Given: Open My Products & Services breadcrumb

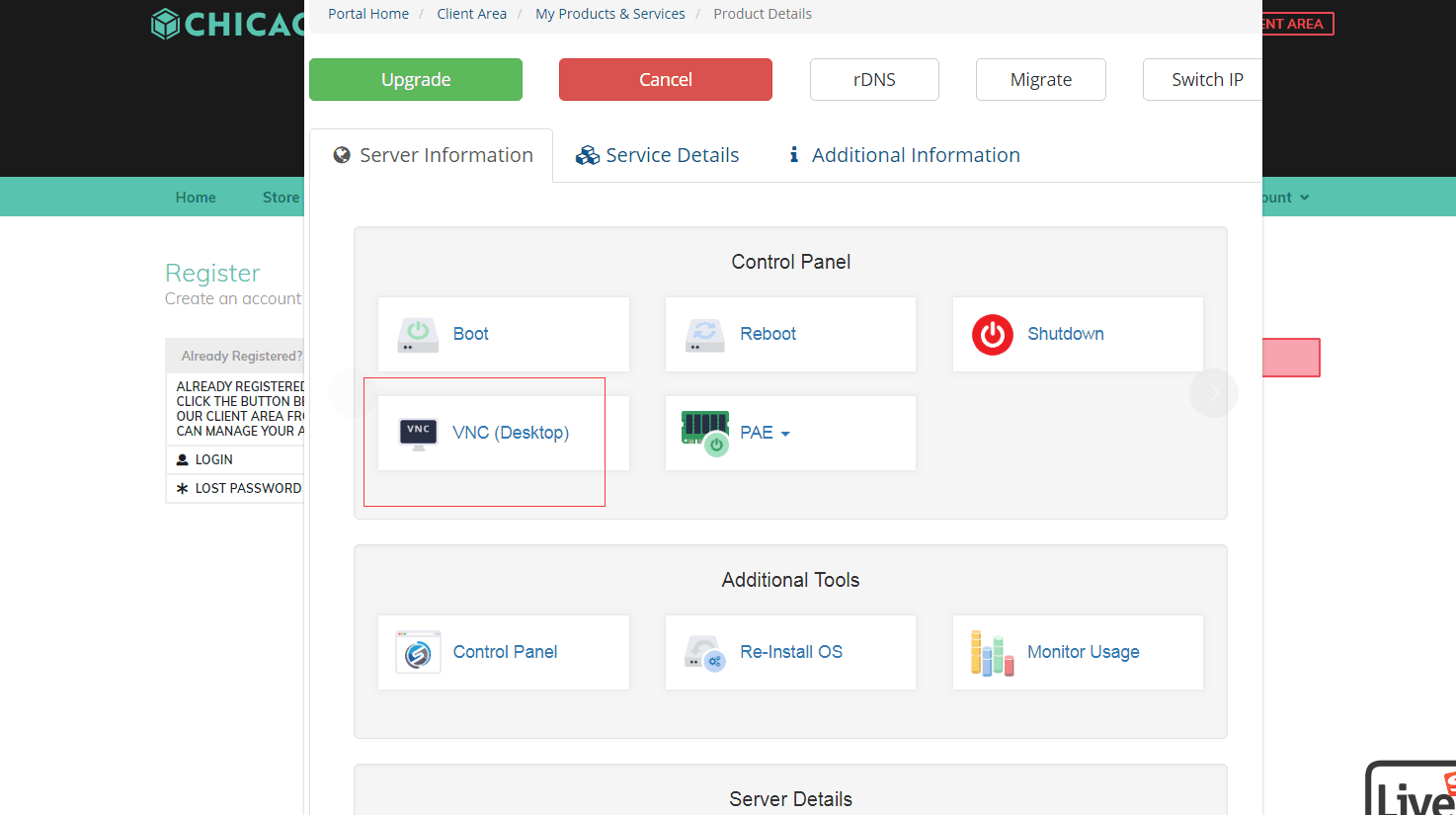Looking at the screenshot, I should tap(609, 14).
